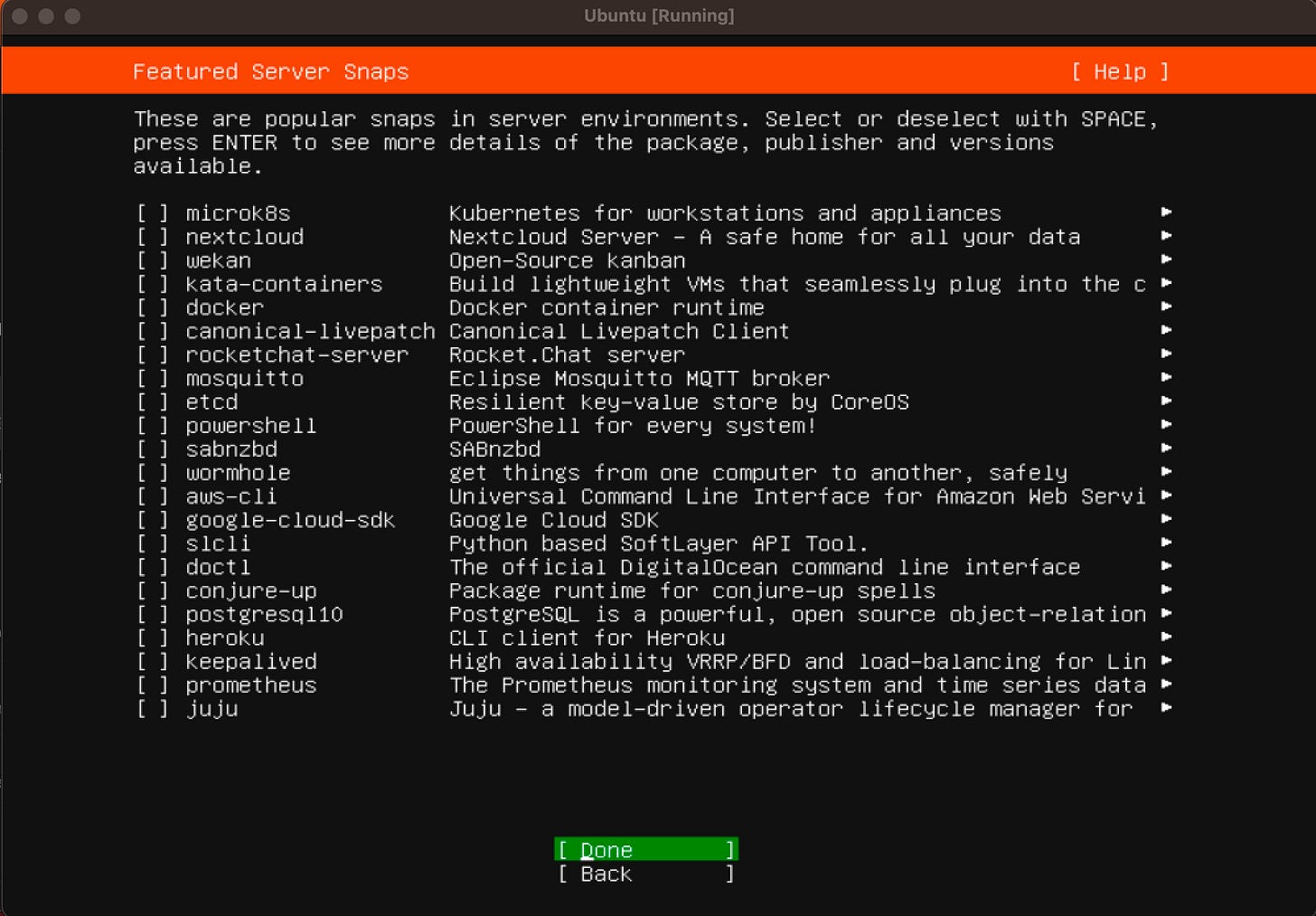Screen dimensions: 1316x916
Task: Open heroku row details arrow
Action: [x=1167, y=636]
